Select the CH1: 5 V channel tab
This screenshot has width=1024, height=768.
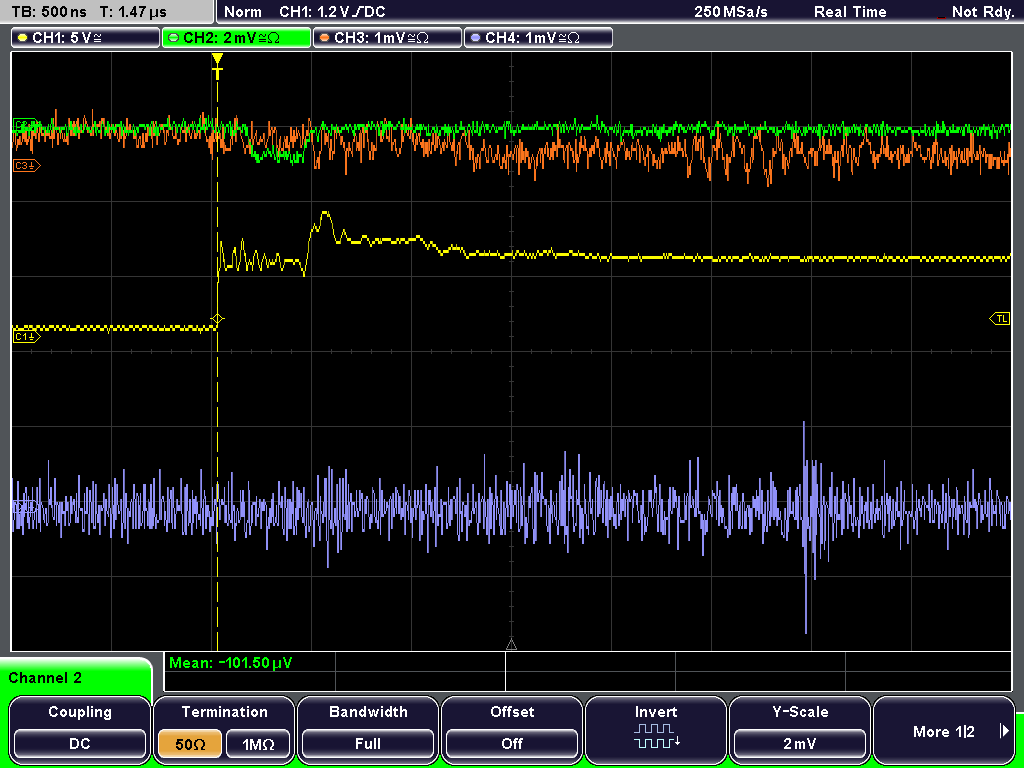tap(86, 38)
